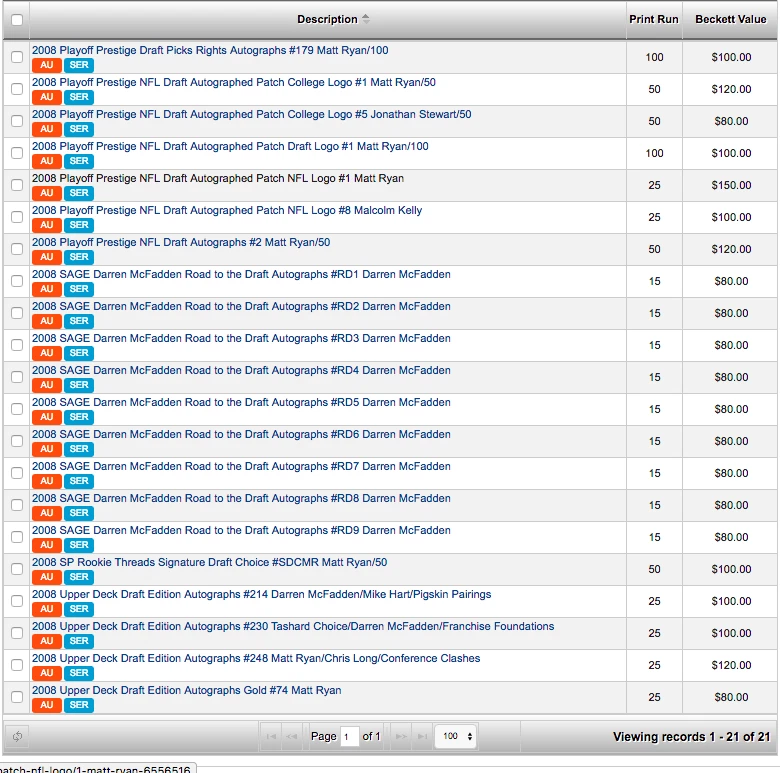Click AU badge under Jonathan Stewart/50 row

click(47, 129)
